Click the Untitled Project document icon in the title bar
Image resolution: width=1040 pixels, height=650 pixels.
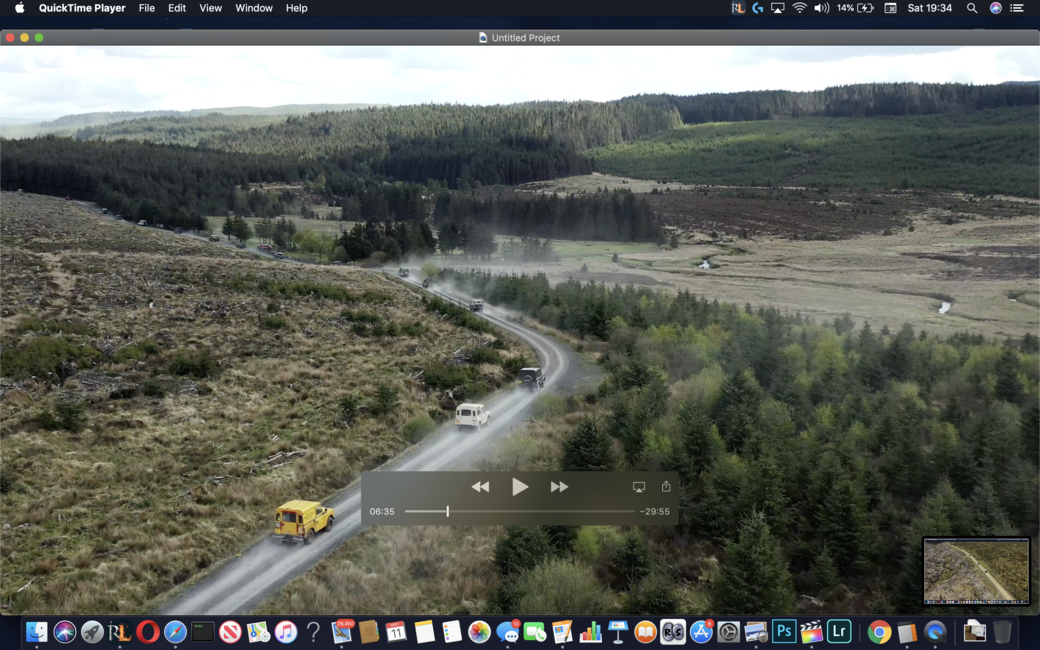point(483,38)
